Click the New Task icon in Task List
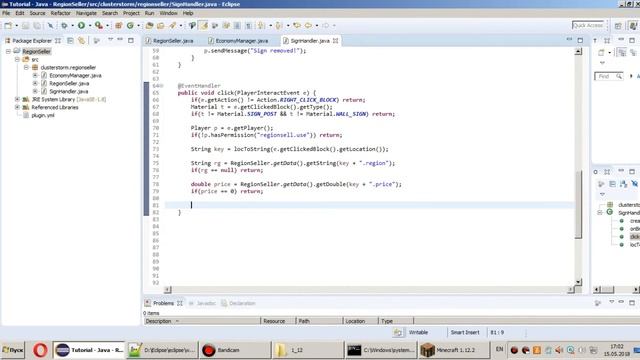 click(x=601, y=53)
